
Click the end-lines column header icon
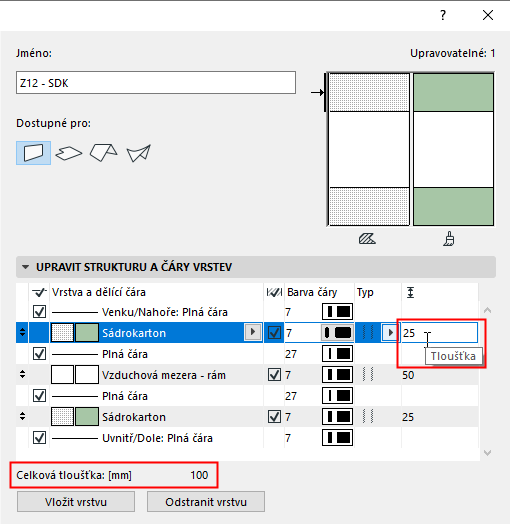[274, 292]
